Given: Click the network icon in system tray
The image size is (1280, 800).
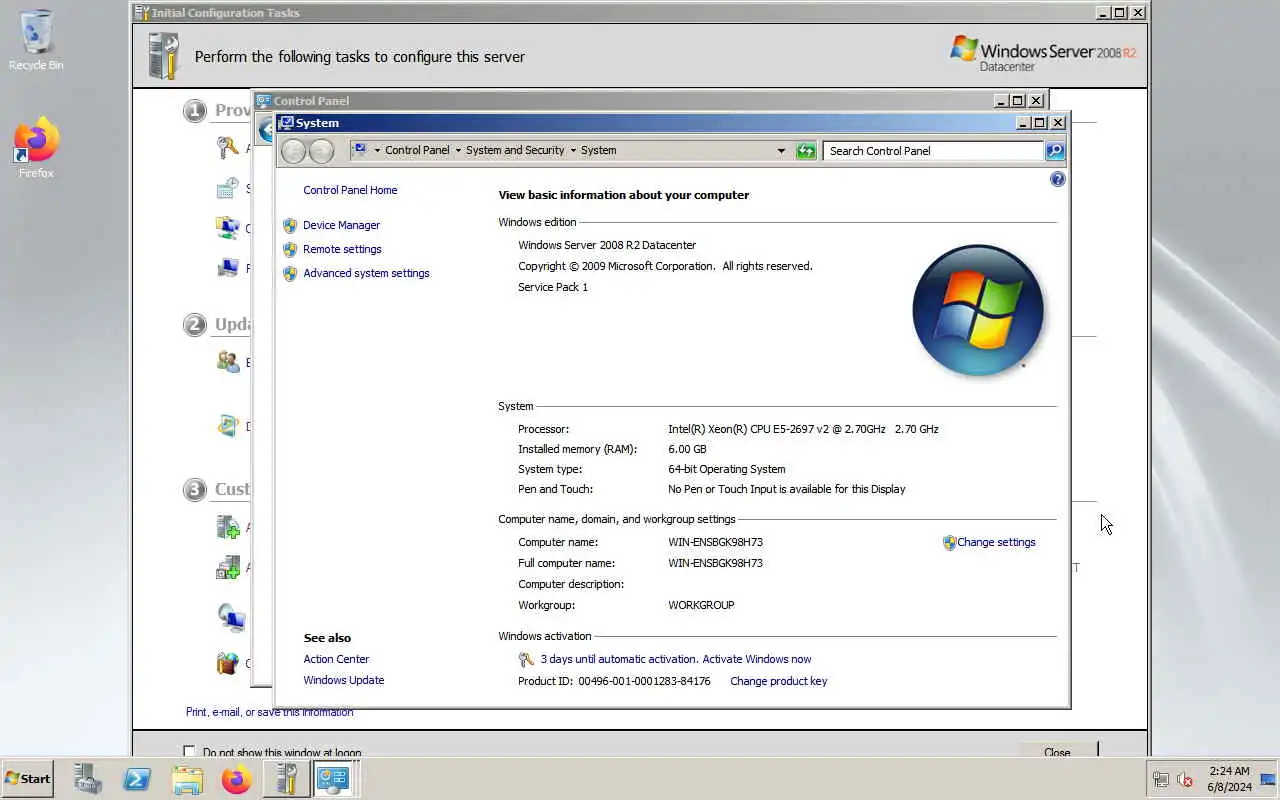Looking at the screenshot, I should [x=1161, y=779].
